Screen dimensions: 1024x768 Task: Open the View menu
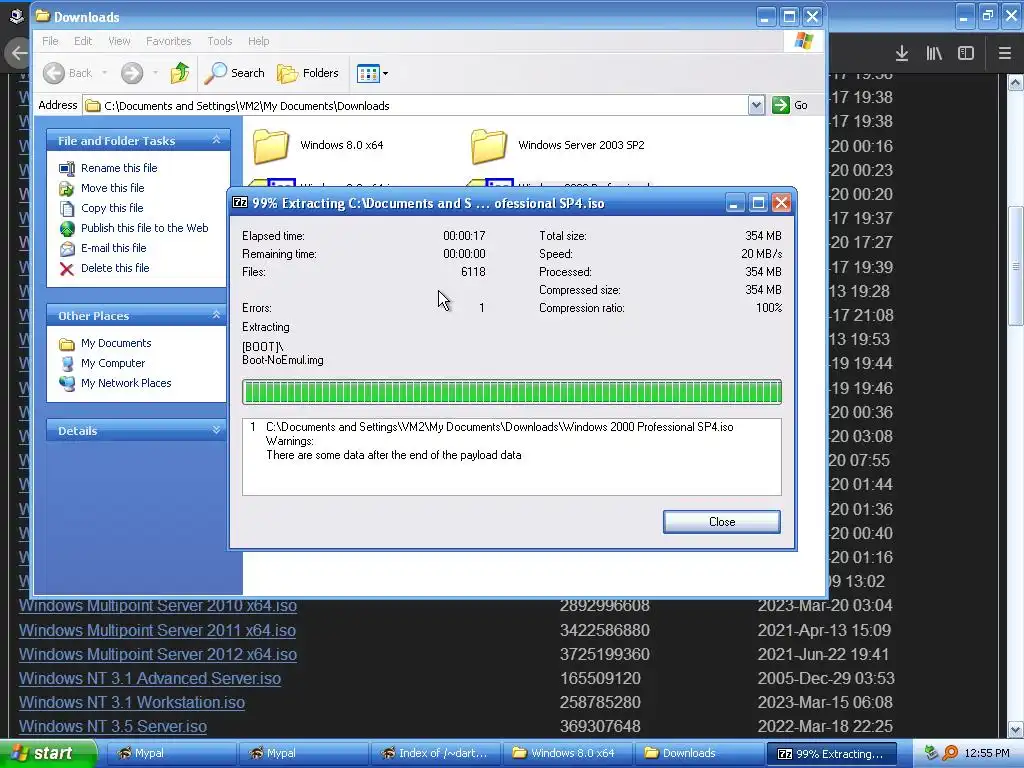tap(119, 41)
